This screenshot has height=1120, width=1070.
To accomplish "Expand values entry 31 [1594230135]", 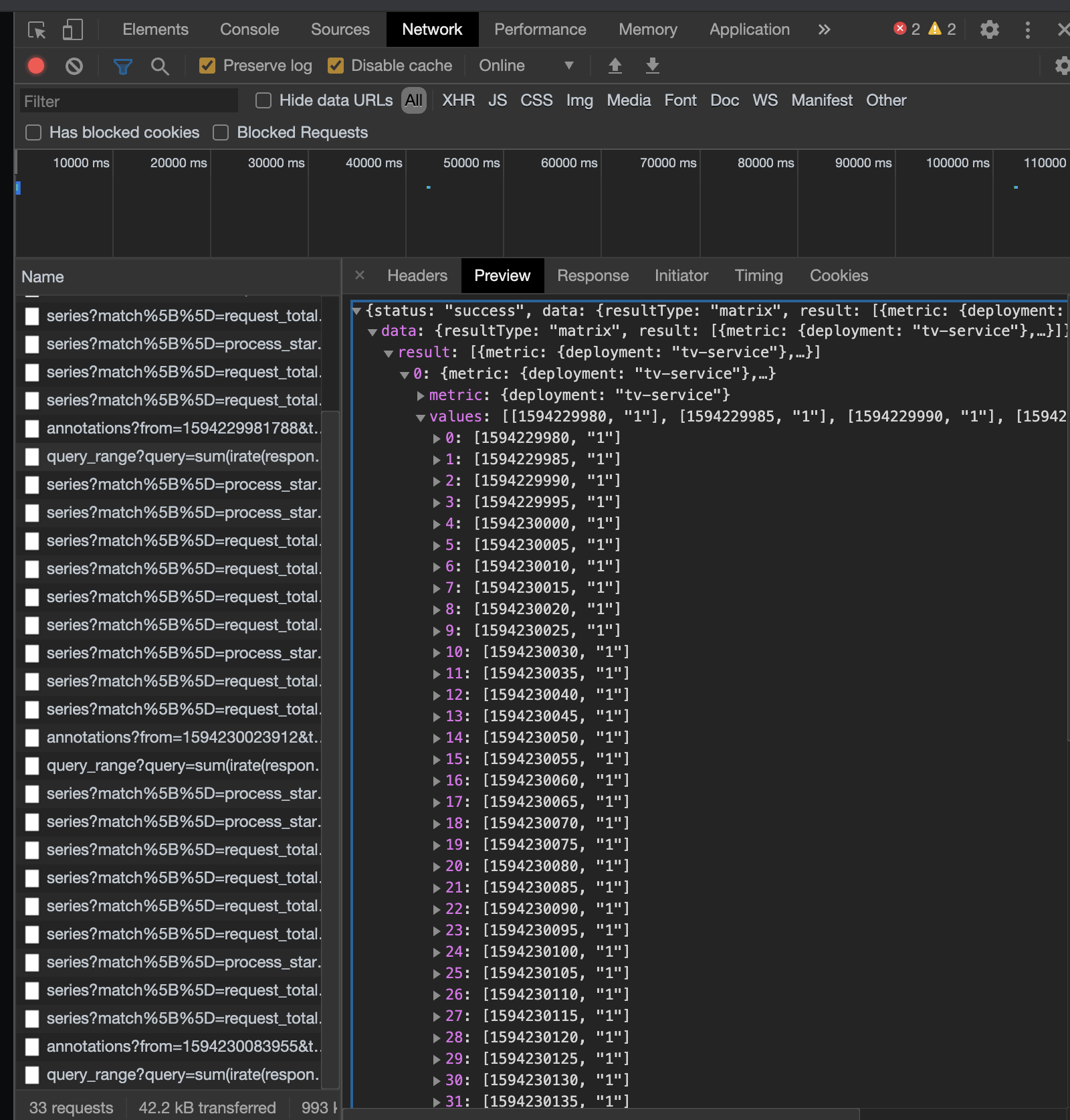I will 437,1101.
